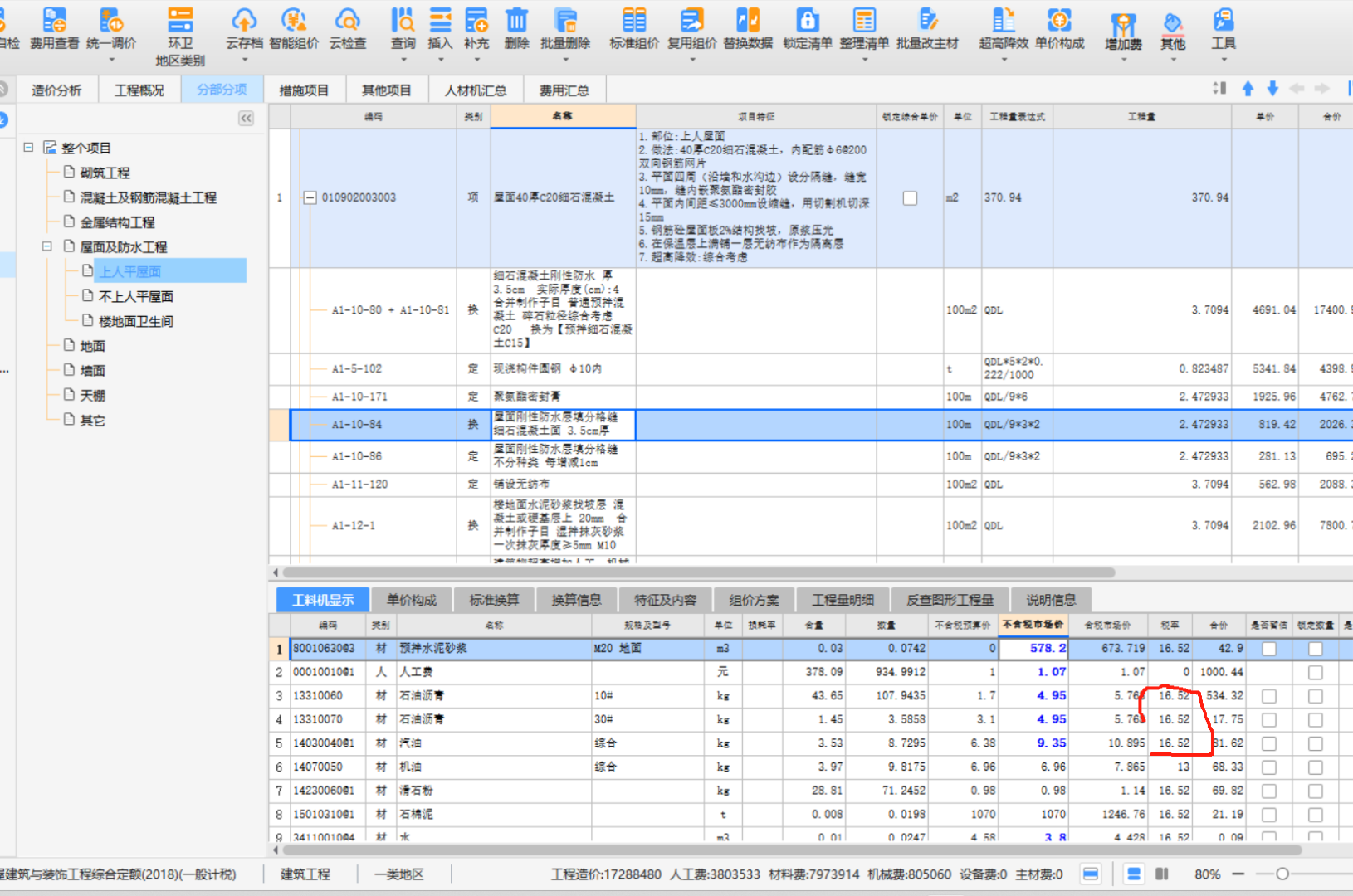Open the dropdown arrow under 复用组价

click(x=691, y=60)
